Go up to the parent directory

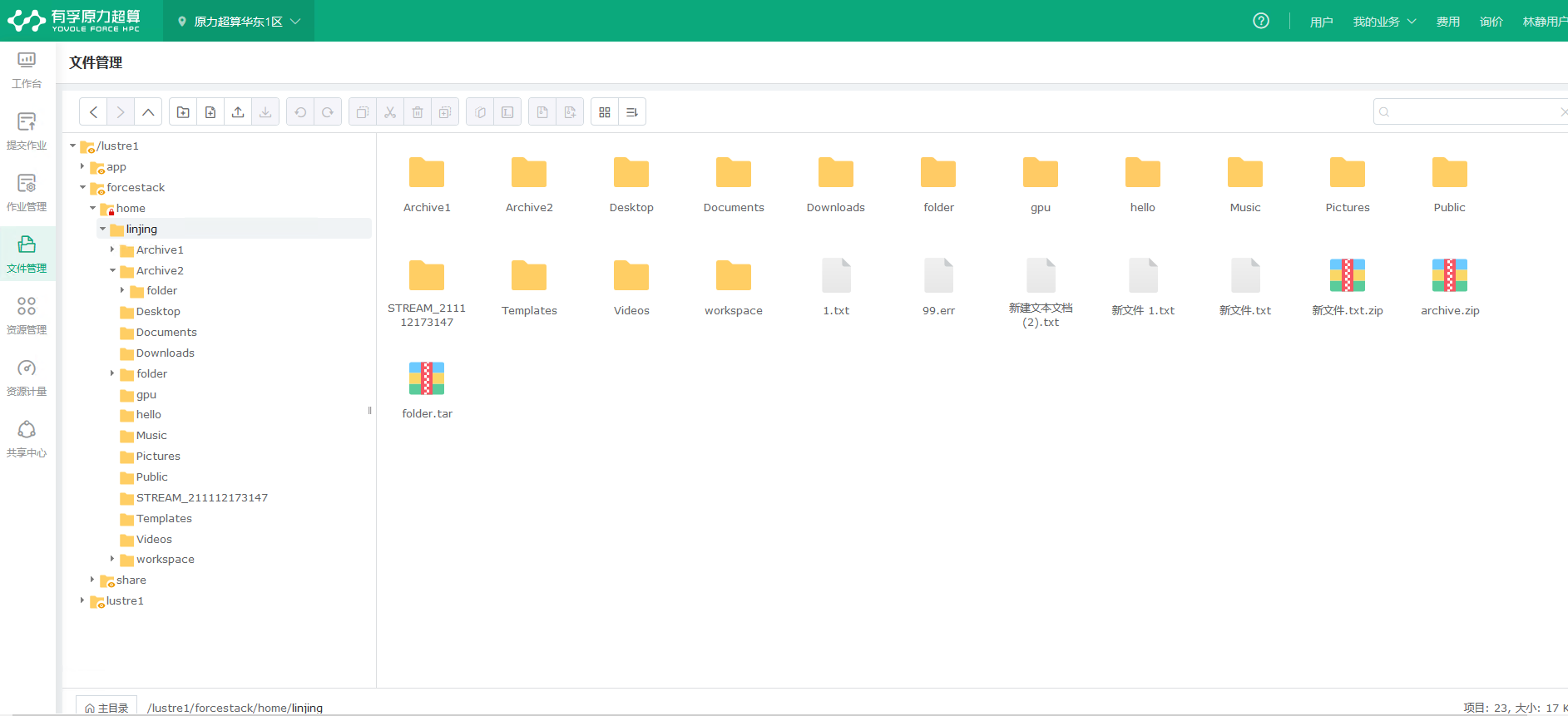pyautogui.click(x=148, y=112)
